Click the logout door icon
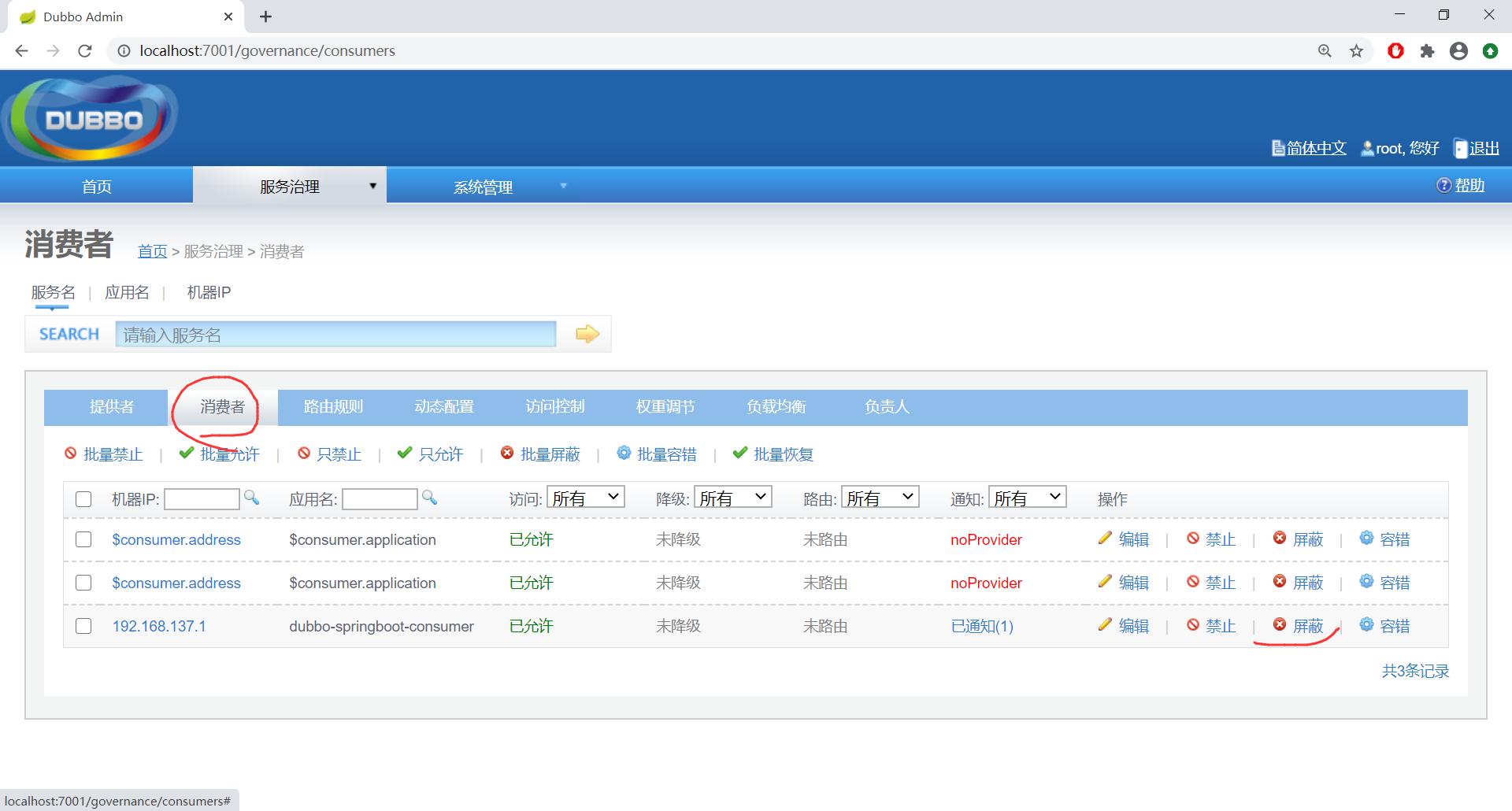Image resolution: width=1512 pixels, height=811 pixels. 1461,148
